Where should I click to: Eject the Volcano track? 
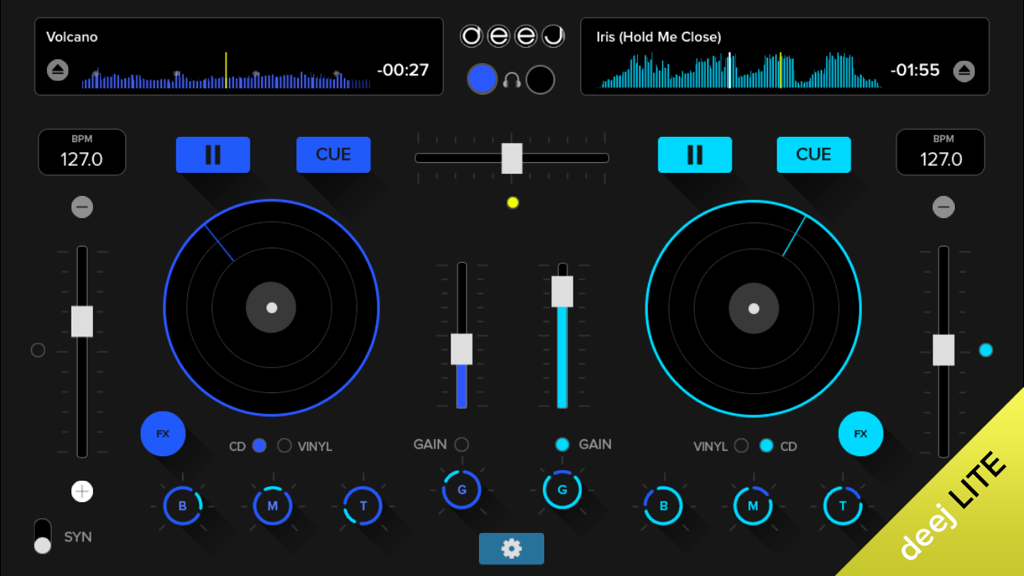pos(59,70)
